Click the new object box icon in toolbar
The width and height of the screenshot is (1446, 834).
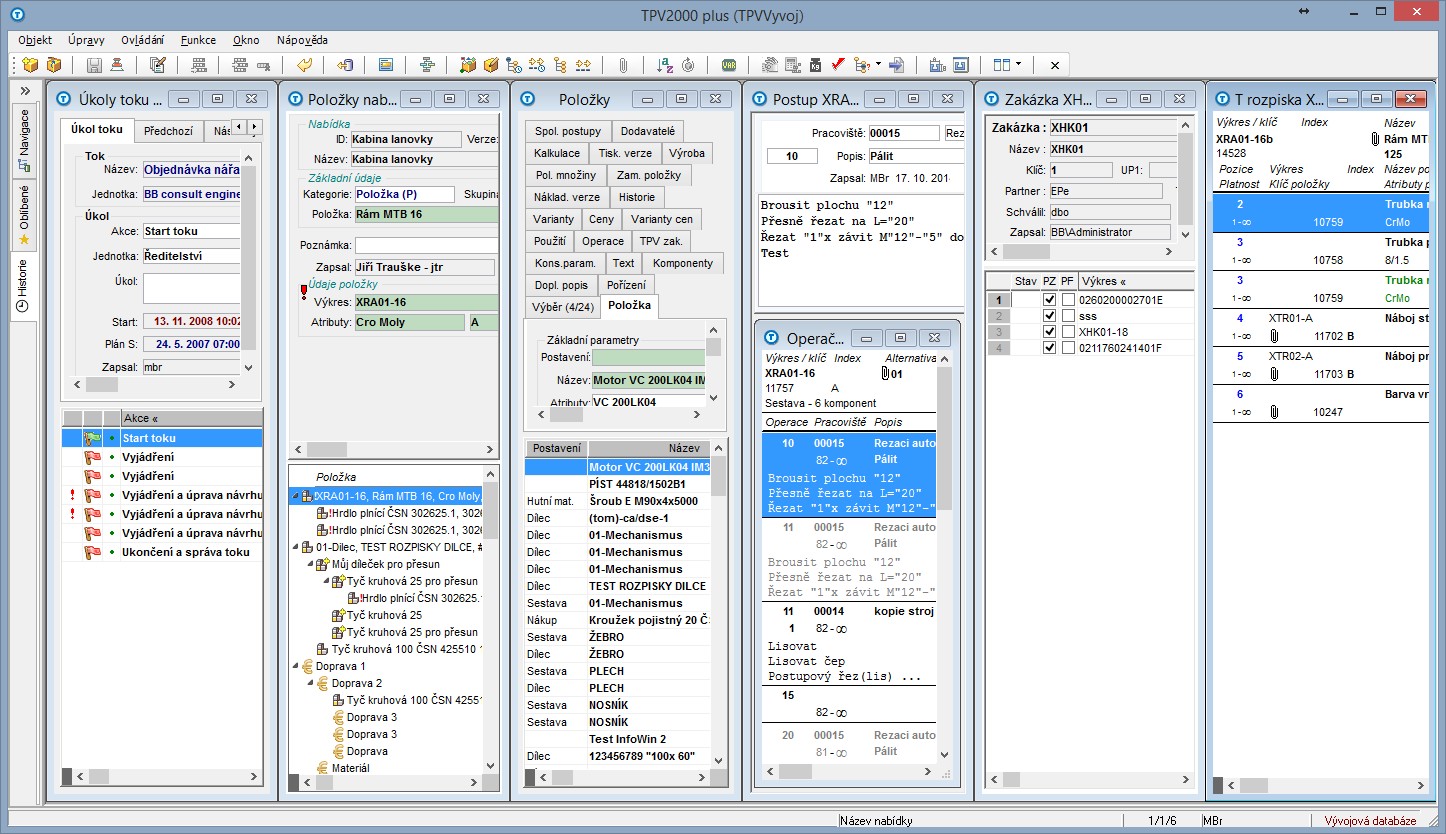[30, 65]
